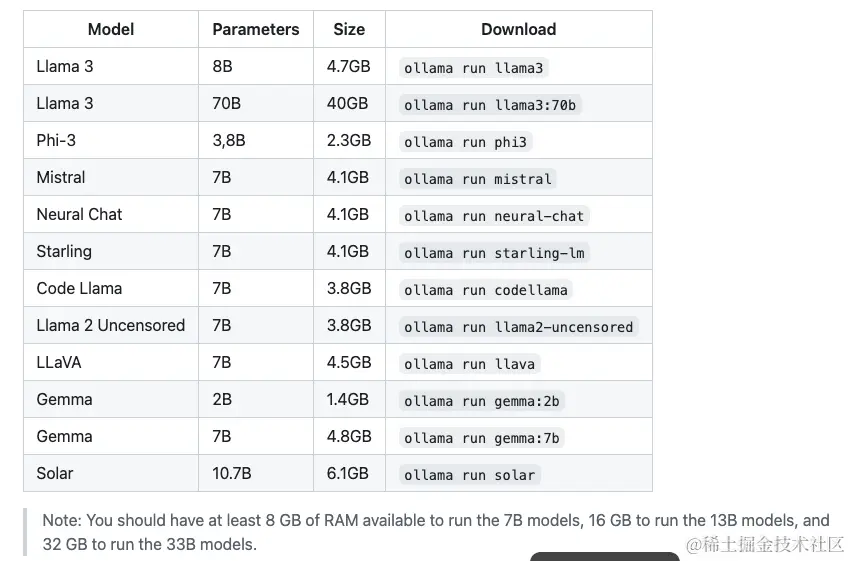Click the Llama 2 Uncensored model name
851x561 pixels.
[111, 325]
